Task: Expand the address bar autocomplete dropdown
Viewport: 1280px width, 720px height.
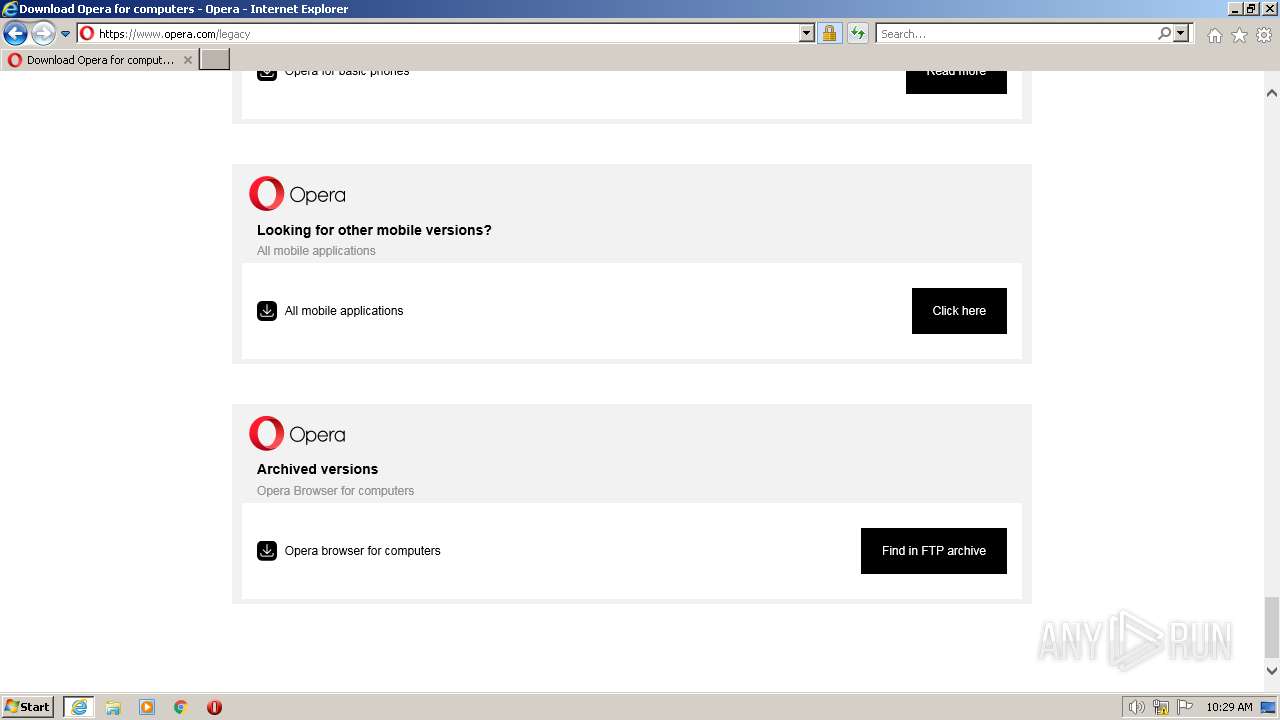Action: (807, 33)
